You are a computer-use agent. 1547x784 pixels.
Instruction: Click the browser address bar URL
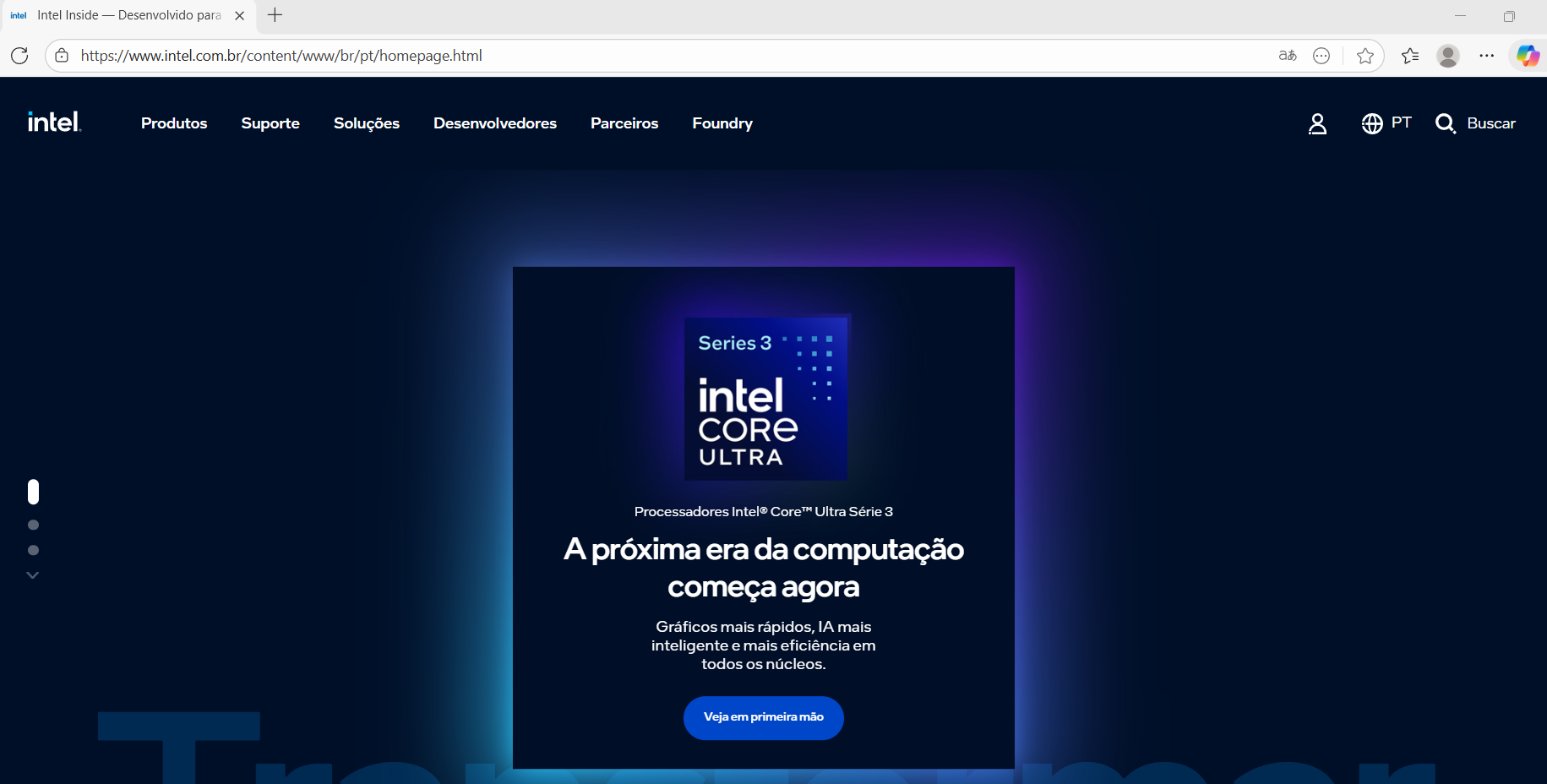point(281,56)
